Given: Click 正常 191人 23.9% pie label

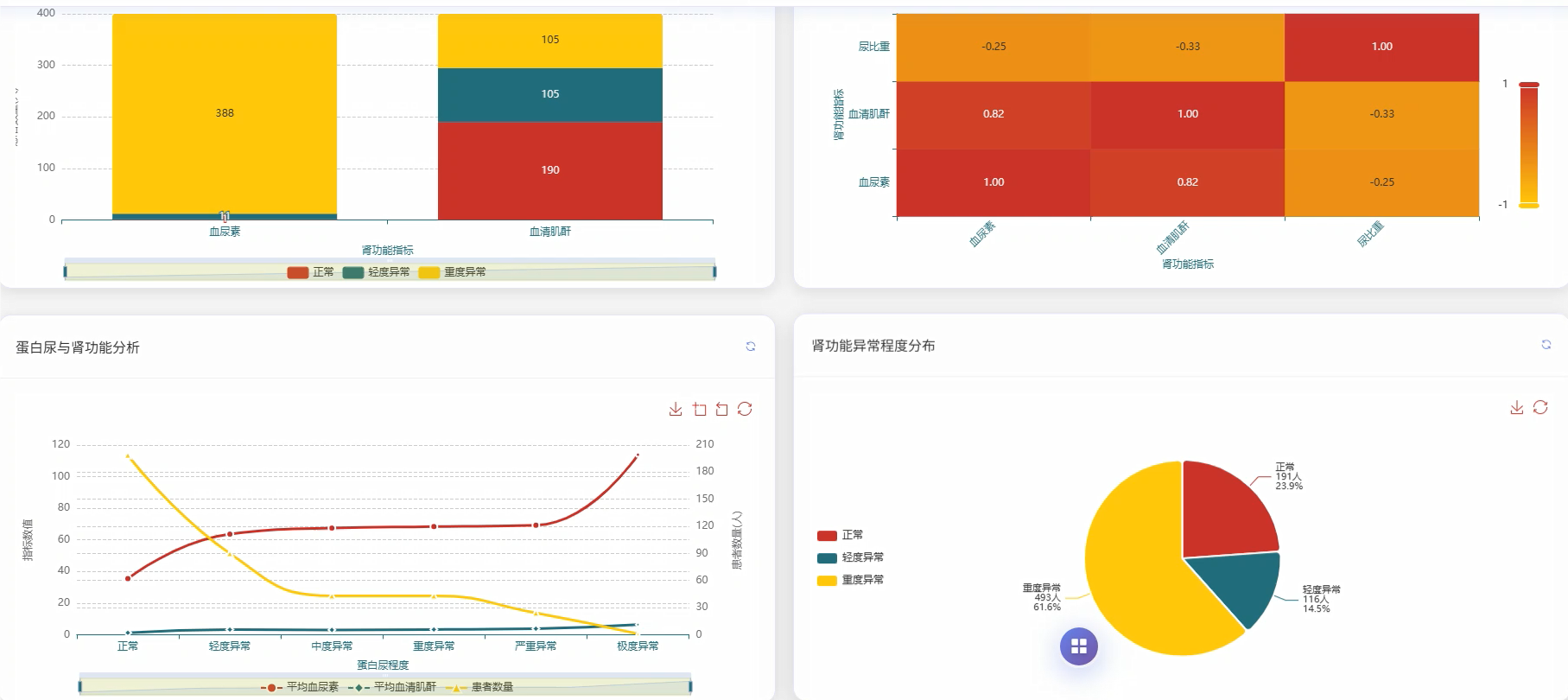Looking at the screenshot, I should point(1289,476).
